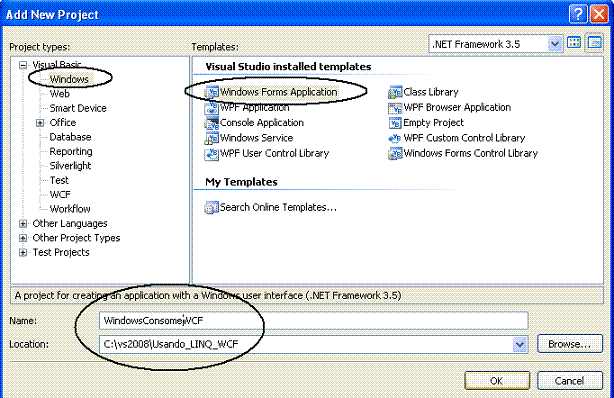Choose the Windows Service template text
The height and width of the screenshot is (398, 614).
(x=256, y=138)
